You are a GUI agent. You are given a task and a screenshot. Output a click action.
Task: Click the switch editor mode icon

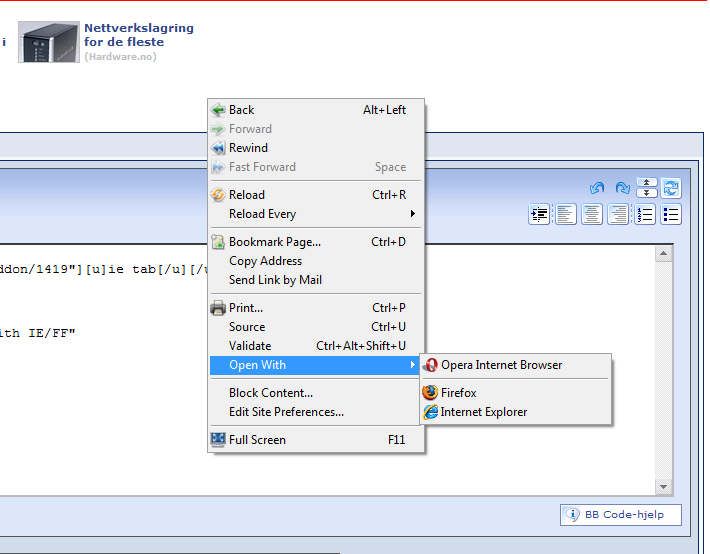pyautogui.click(x=671, y=188)
